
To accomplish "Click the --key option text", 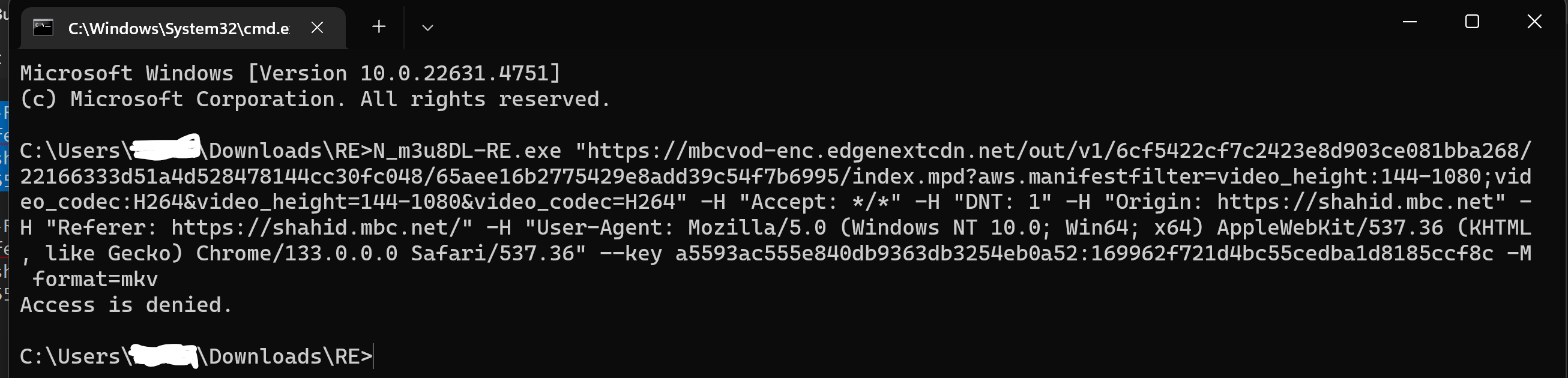I will pyautogui.click(x=630, y=253).
